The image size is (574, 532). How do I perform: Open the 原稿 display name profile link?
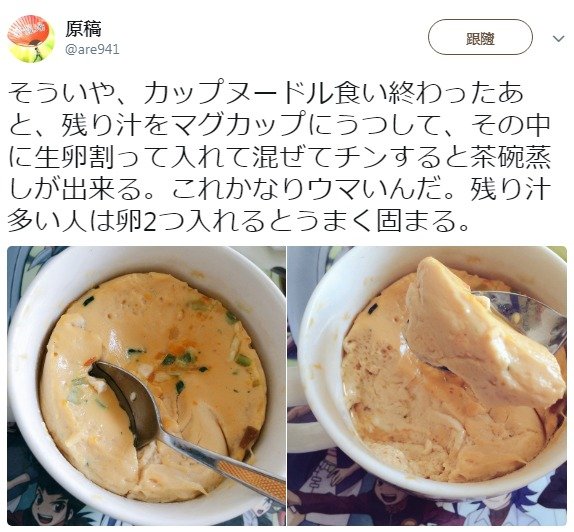83,29
